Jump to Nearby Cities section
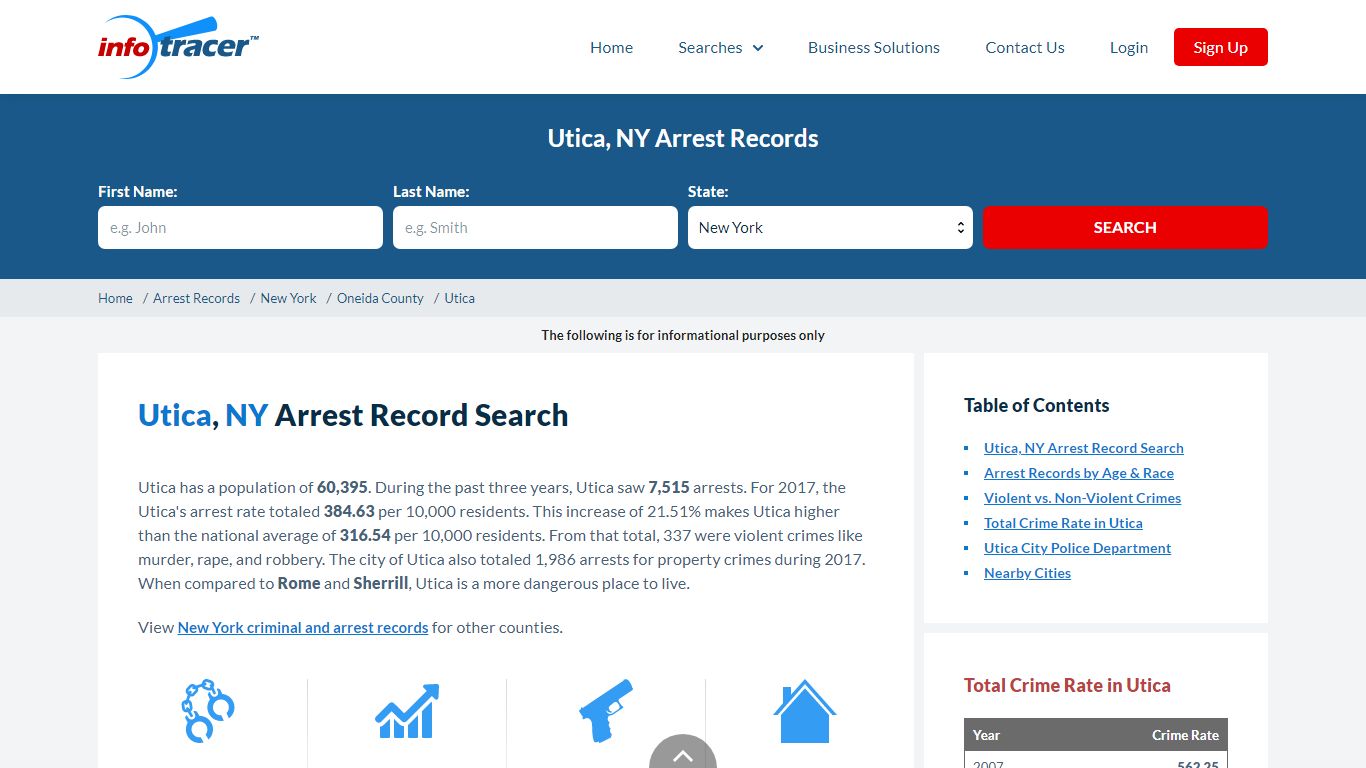 tap(1027, 573)
